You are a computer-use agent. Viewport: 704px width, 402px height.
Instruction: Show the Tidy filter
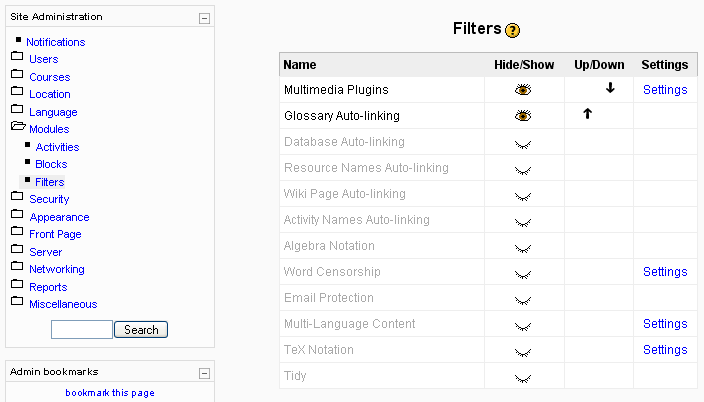(x=523, y=377)
